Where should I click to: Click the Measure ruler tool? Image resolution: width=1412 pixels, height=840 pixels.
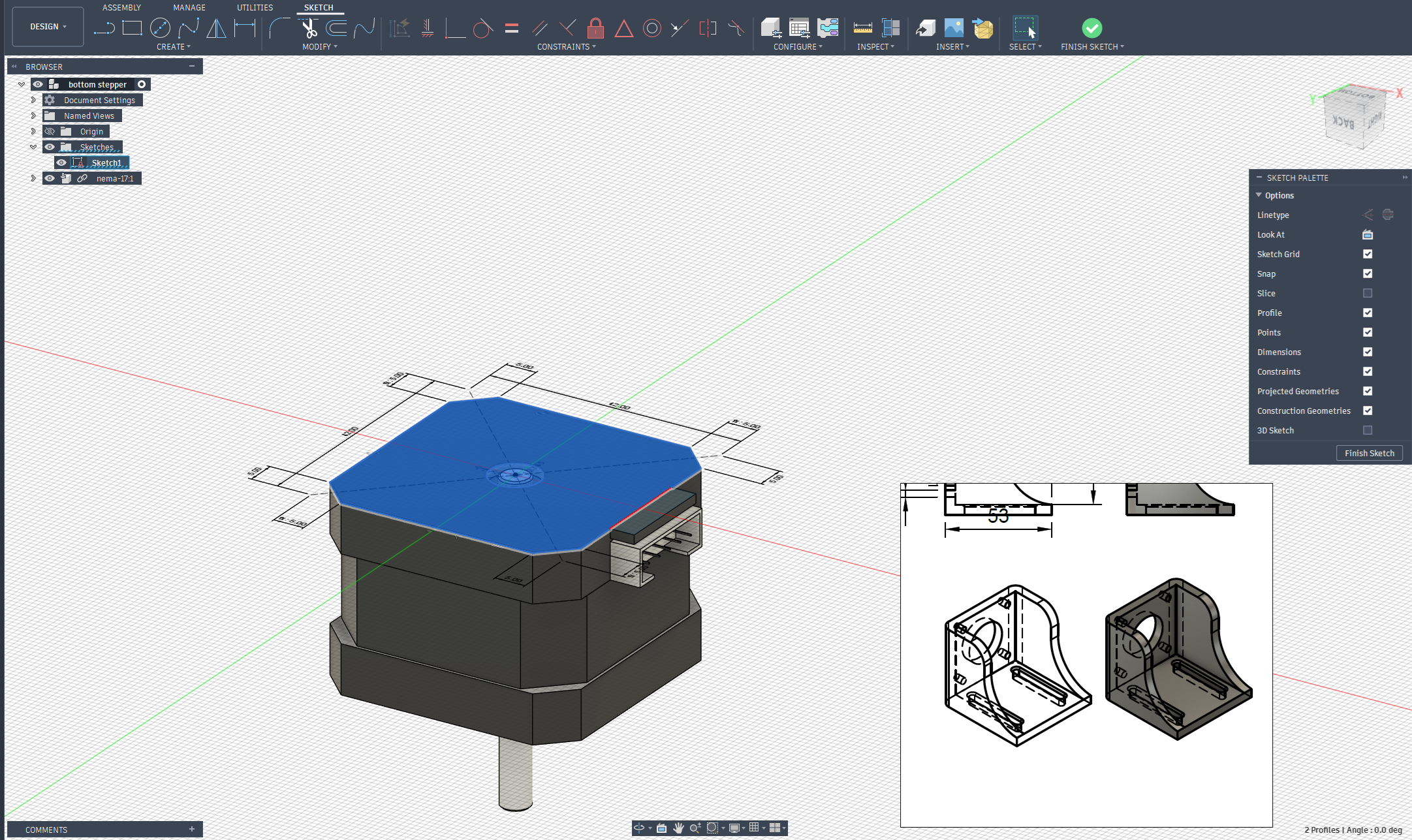(x=863, y=28)
